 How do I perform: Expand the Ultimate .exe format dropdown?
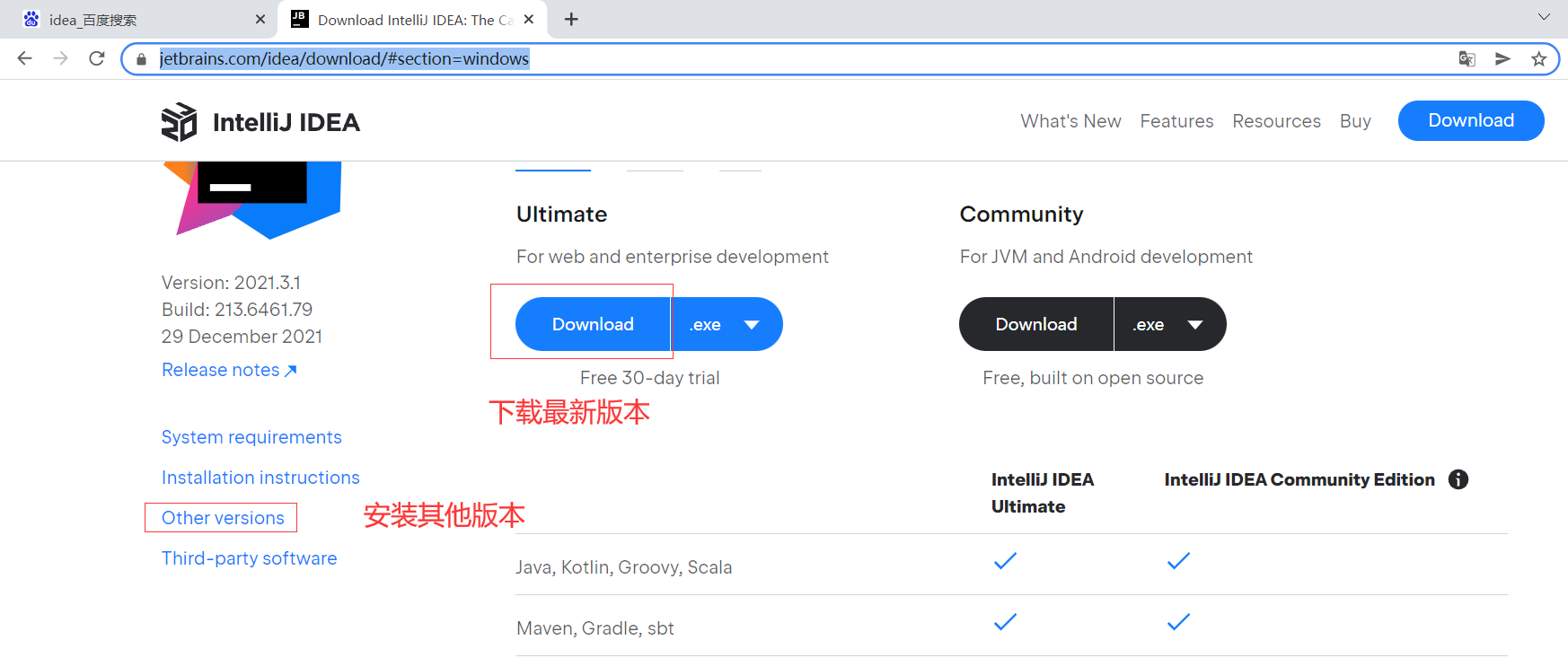[x=727, y=324]
